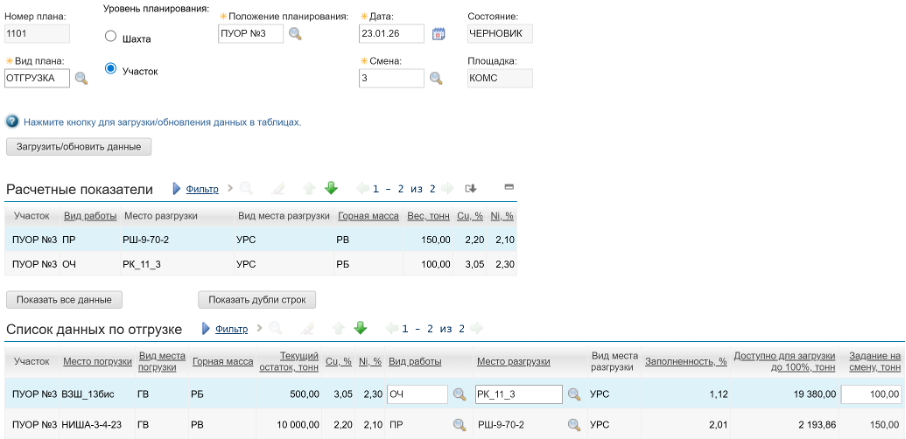Image resolution: width=906 pixels, height=439 pixels.
Task: Click the blue help icon near data hint
Action: pyautogui.click(x=12, y=122)
